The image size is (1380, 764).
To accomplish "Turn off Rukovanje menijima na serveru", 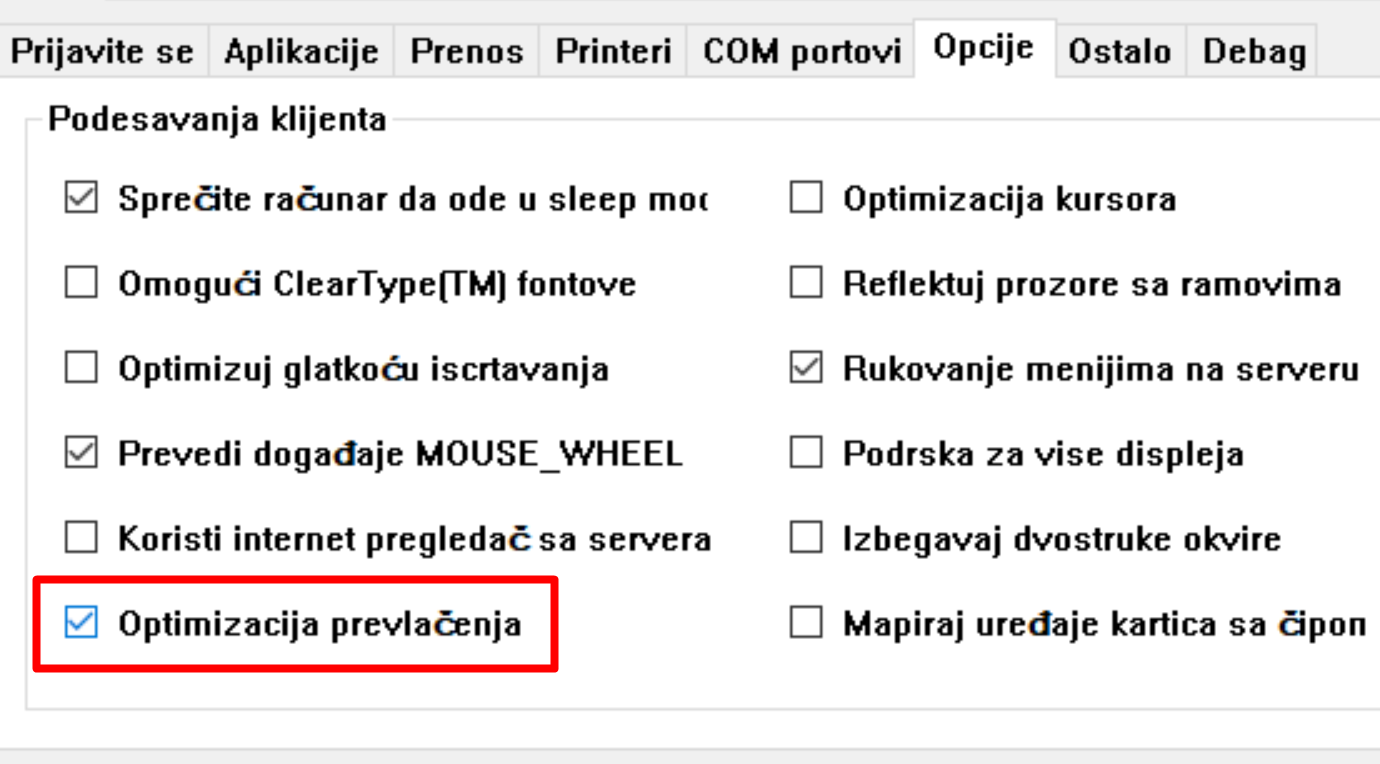I will pyautogui.click(x=806, y=369).
